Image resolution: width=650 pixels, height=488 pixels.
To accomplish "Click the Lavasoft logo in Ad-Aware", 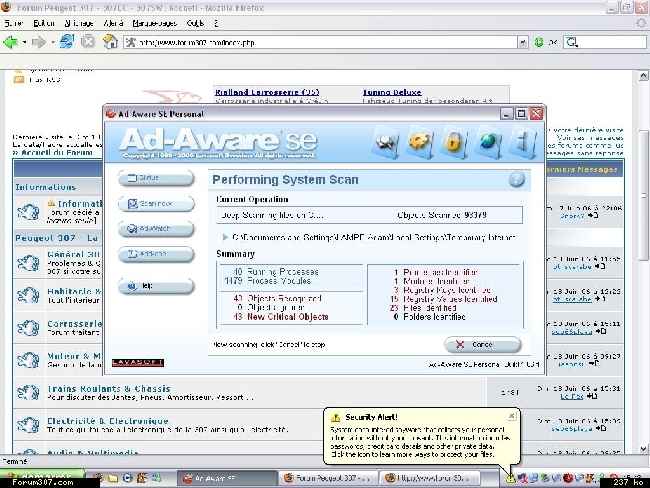I will pos(138,363).
